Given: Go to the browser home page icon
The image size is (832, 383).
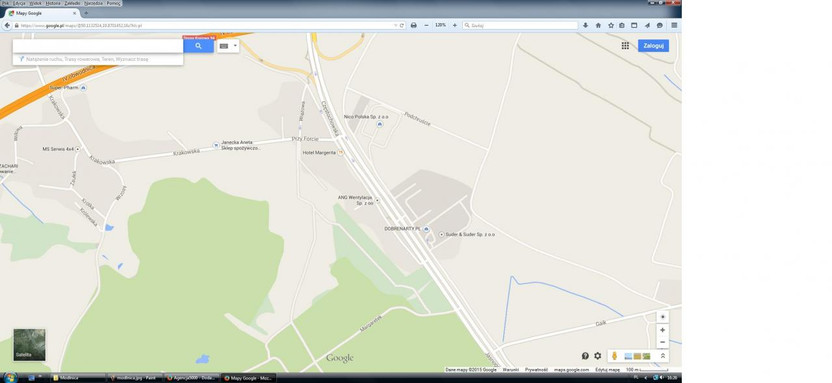Looking at the screenshot, I should point(598,25).
